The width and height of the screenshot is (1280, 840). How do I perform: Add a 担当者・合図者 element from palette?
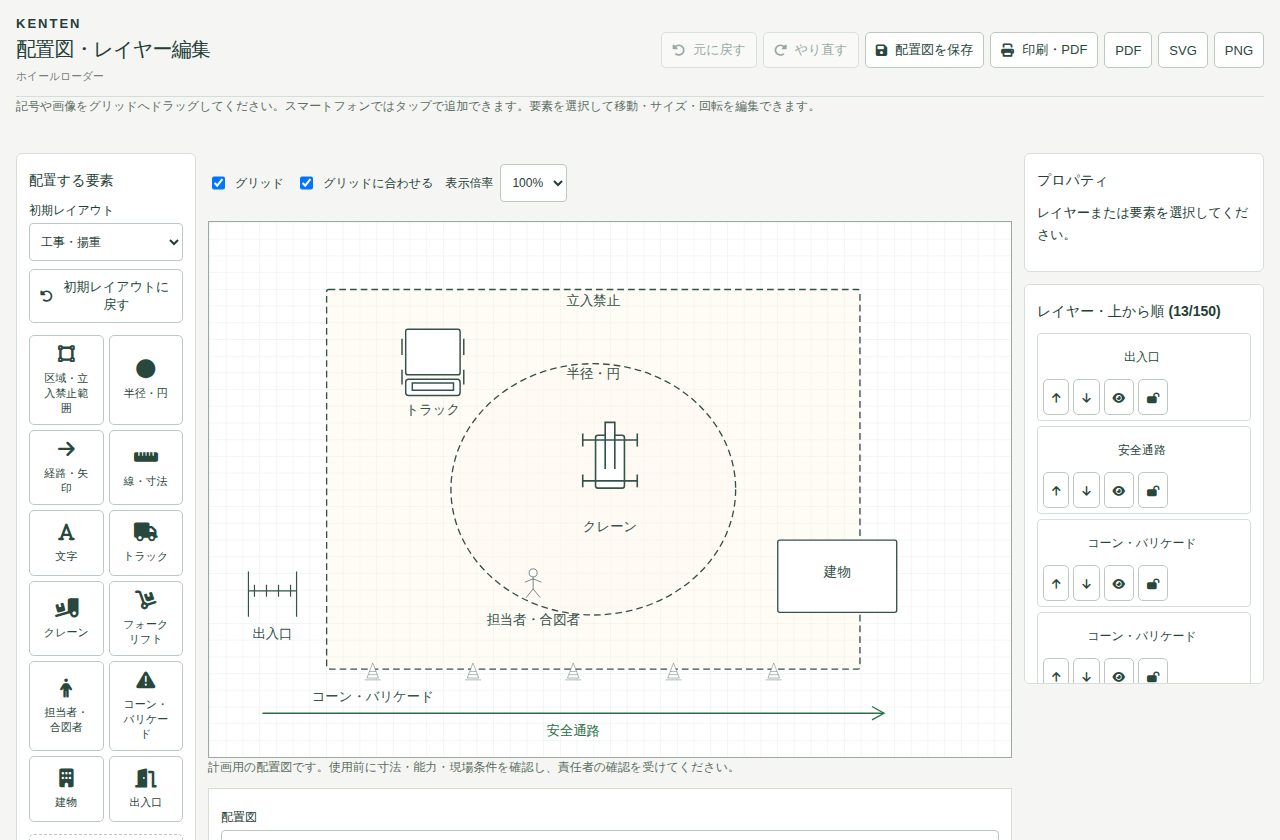click(66, 706)
